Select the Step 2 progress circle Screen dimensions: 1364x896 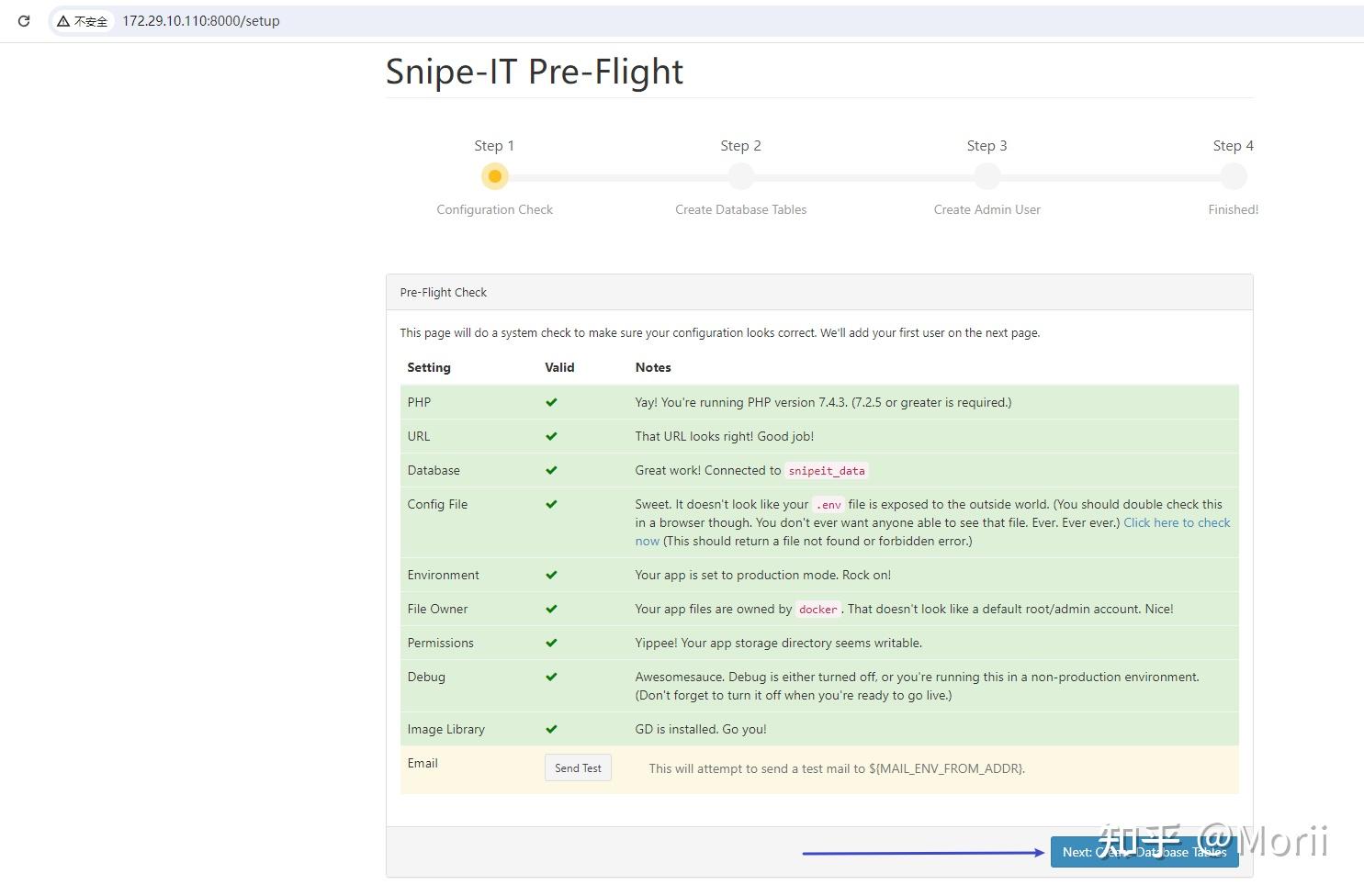coord(740,176)
